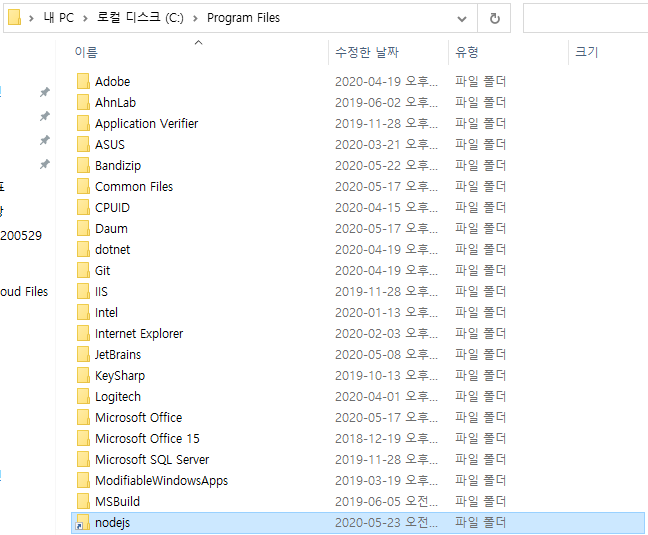Screen dimensions: 648x535
Task: Select the 200529 item in navigation pane
Action: coord(21,236)
